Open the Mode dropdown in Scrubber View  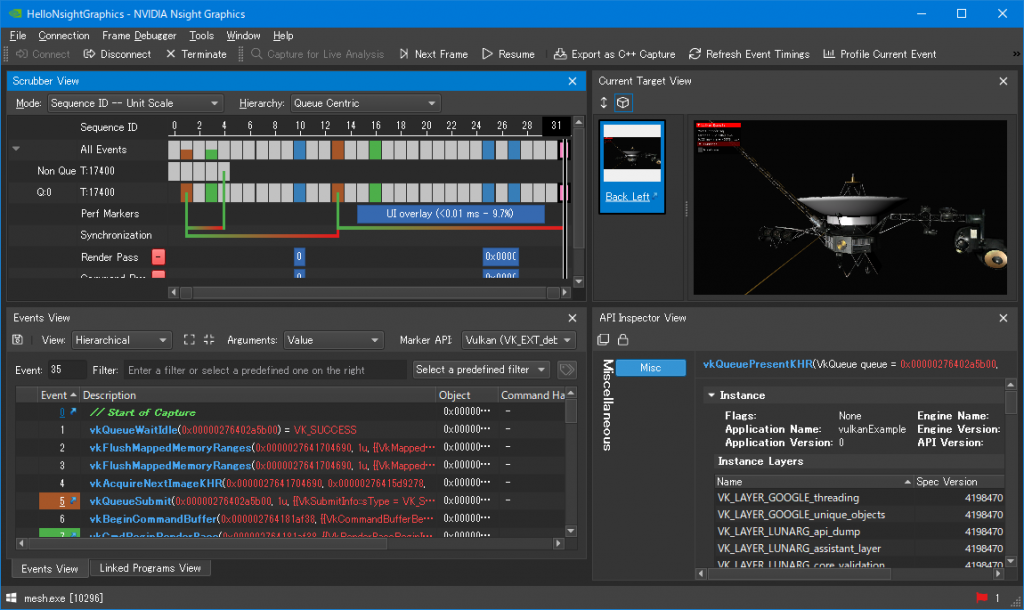(x=135, y=103)
